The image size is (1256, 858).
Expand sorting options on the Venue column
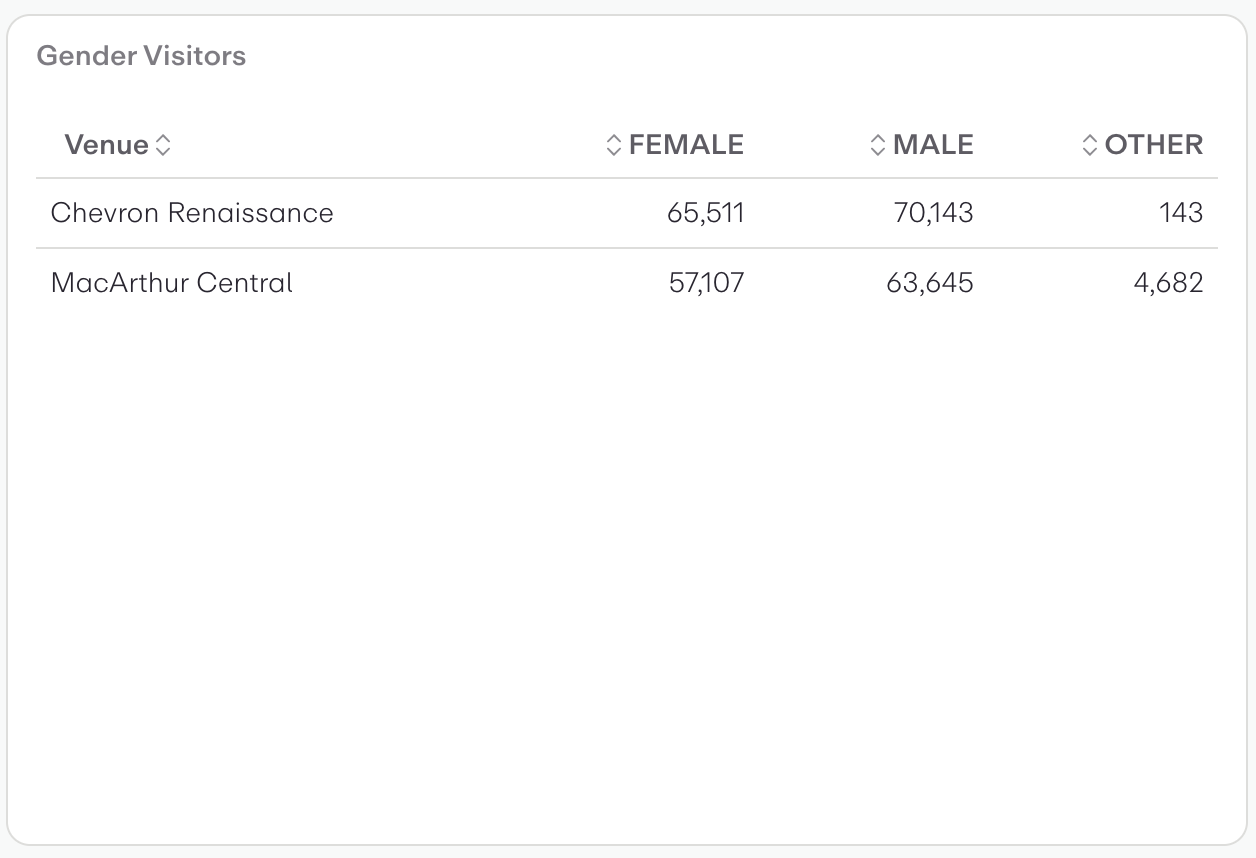[x=163, y=144]
